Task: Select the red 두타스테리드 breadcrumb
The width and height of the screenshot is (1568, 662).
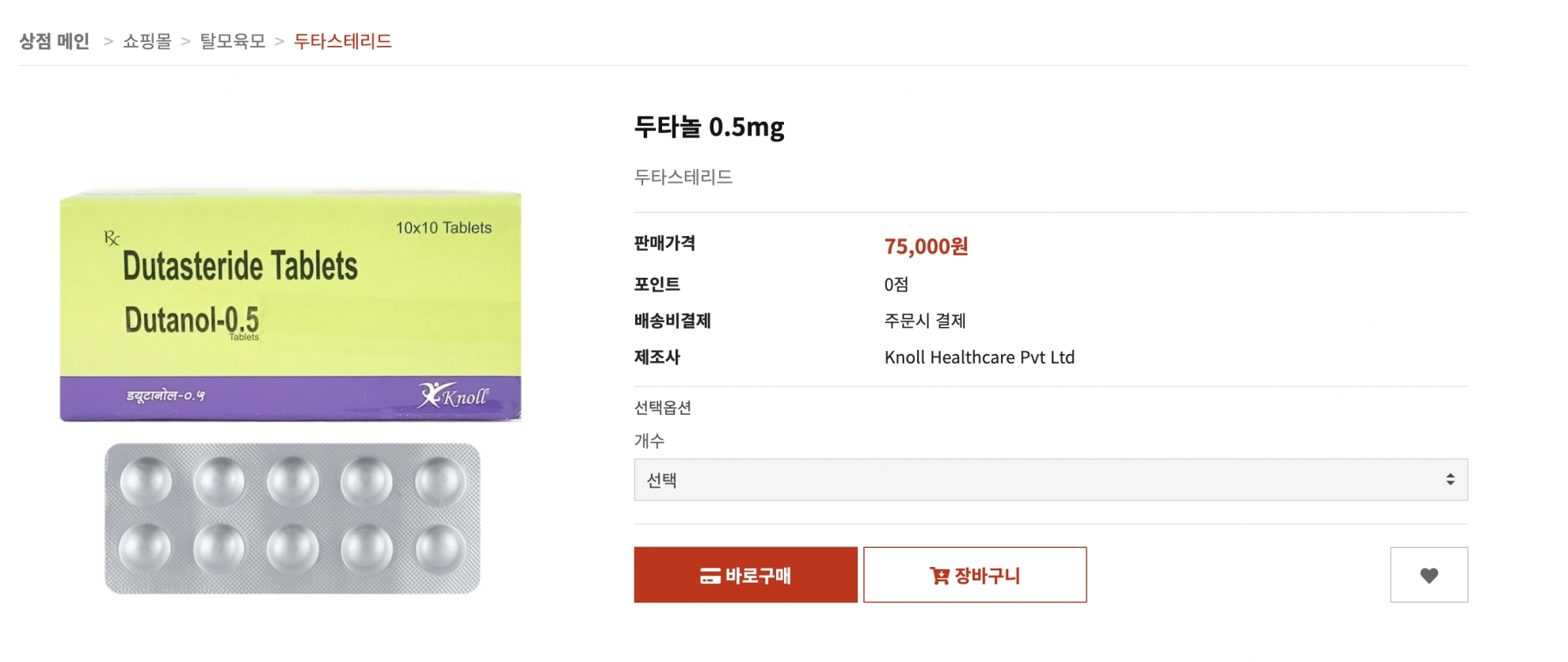Action: point(343,41)
